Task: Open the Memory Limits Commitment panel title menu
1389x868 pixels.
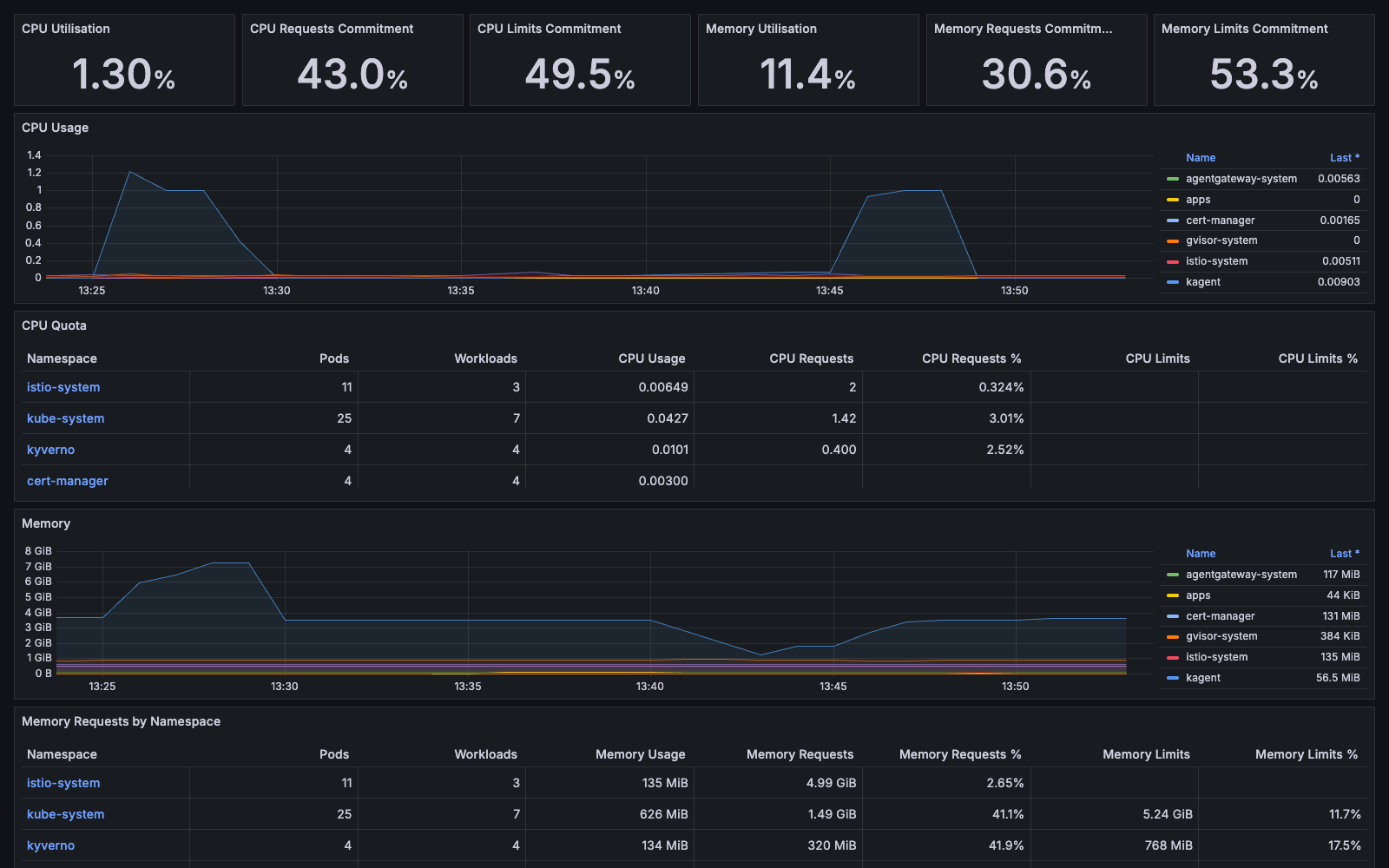Action: (1245, 29)
